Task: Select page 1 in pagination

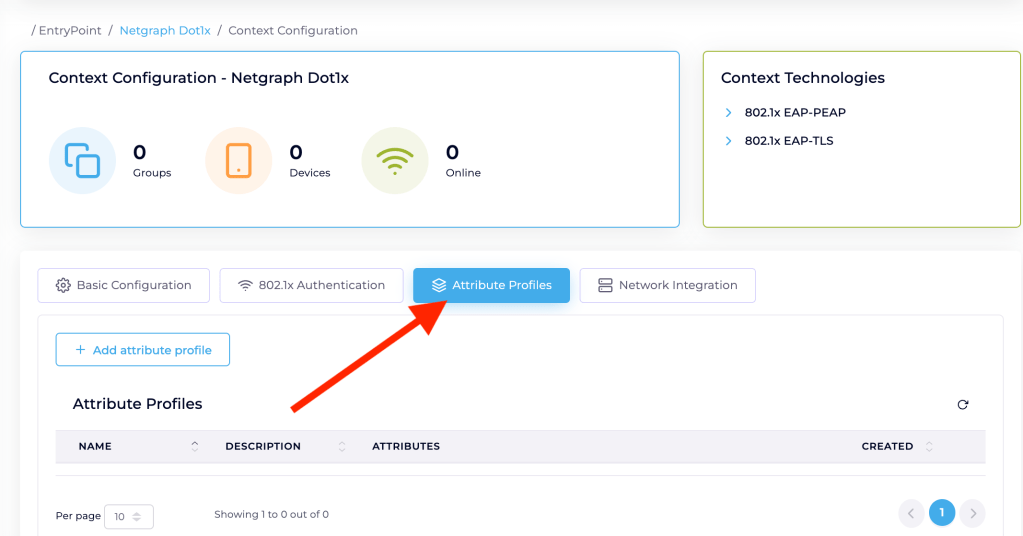Action: (941, 513)
